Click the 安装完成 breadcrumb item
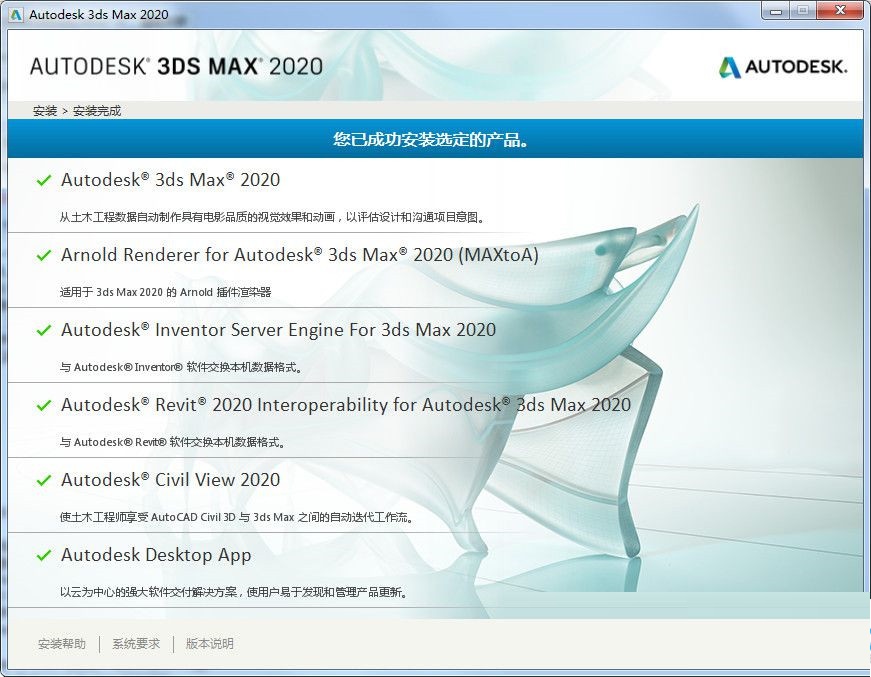The height and width of the screenshot is (677, 871). [x=97, y=111]
